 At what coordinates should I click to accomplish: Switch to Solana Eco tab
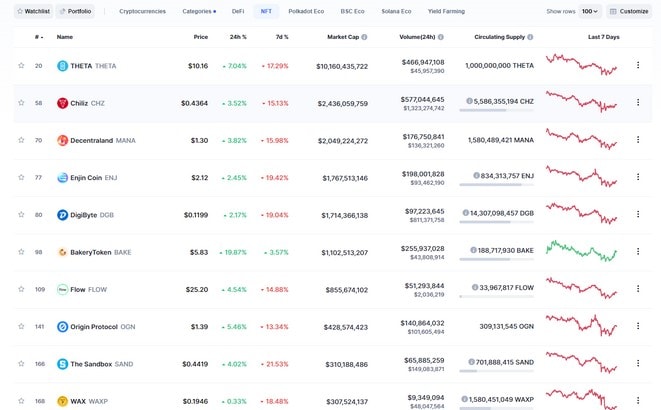click(396, 11)
